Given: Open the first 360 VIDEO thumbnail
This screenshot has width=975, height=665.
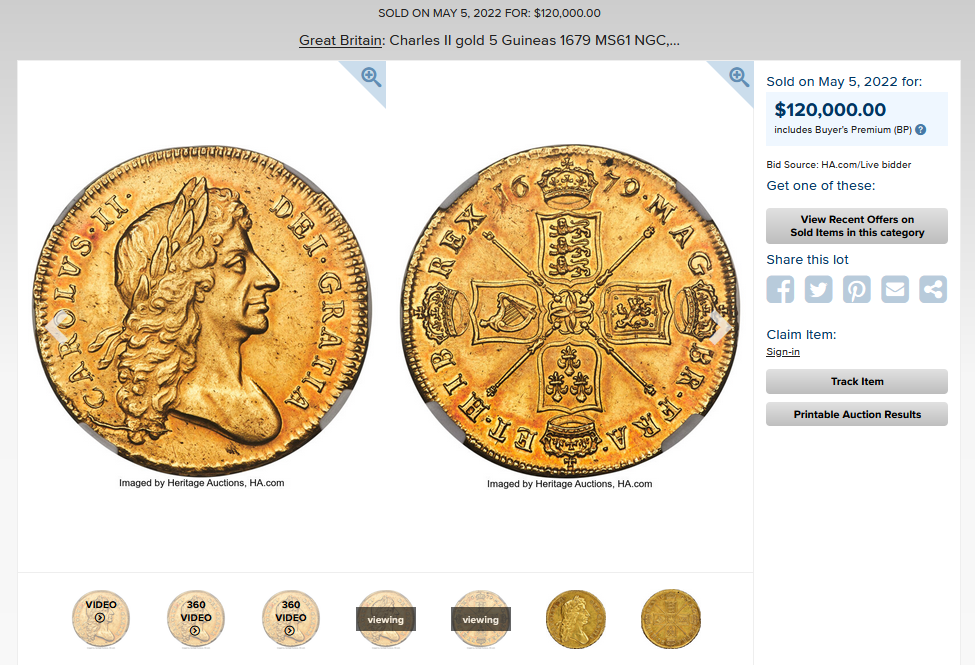Looking at the screenshot, I should [x=196, y=619].
